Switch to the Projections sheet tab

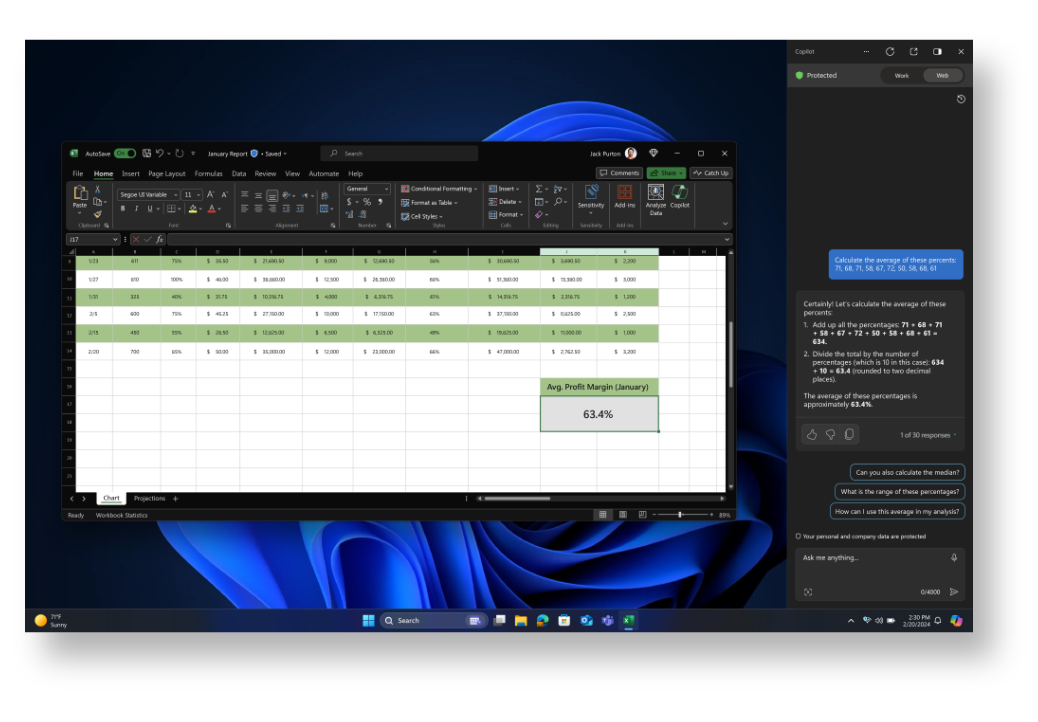[x=150, y=498]
